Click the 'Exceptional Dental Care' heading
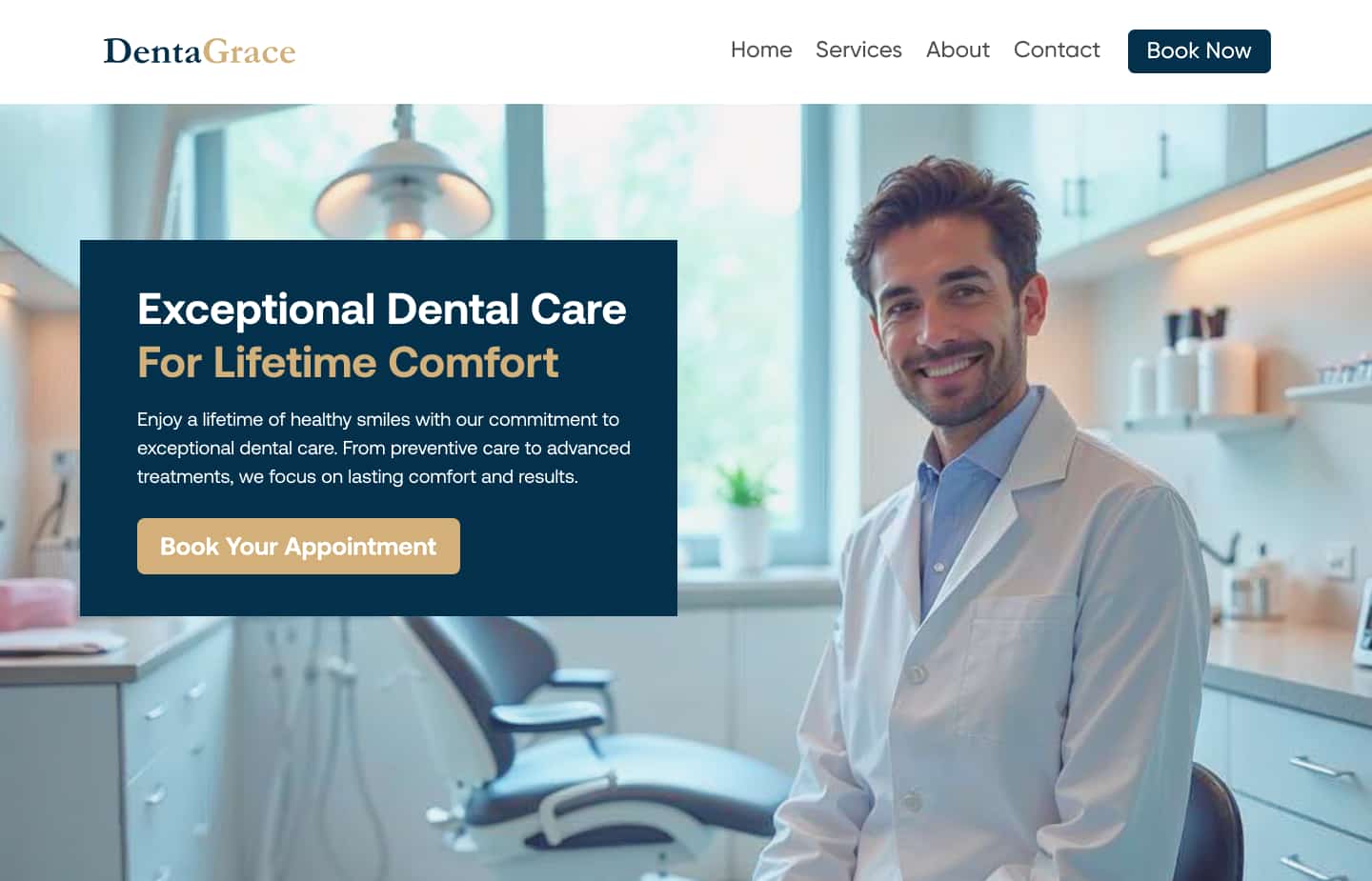Image resolution: width=1372 pixels, height=881 pixels. [382, 309]
